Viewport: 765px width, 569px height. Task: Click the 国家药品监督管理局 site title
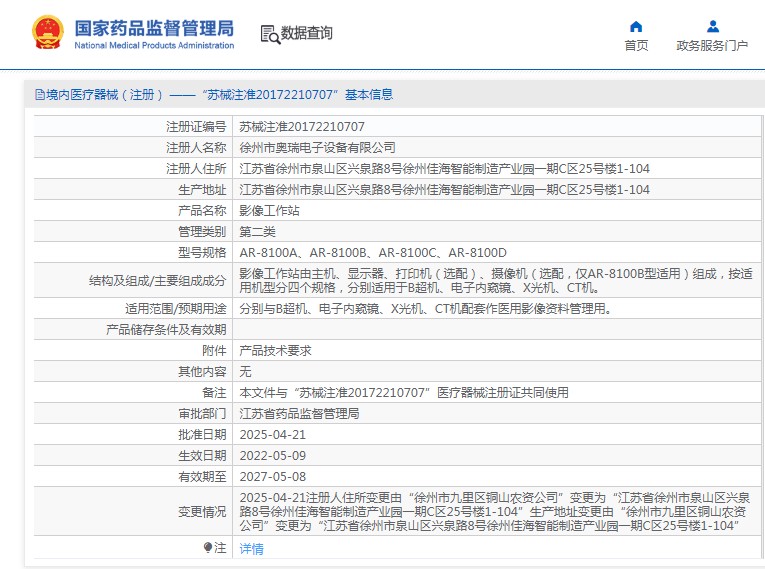[x=154, y=26]
